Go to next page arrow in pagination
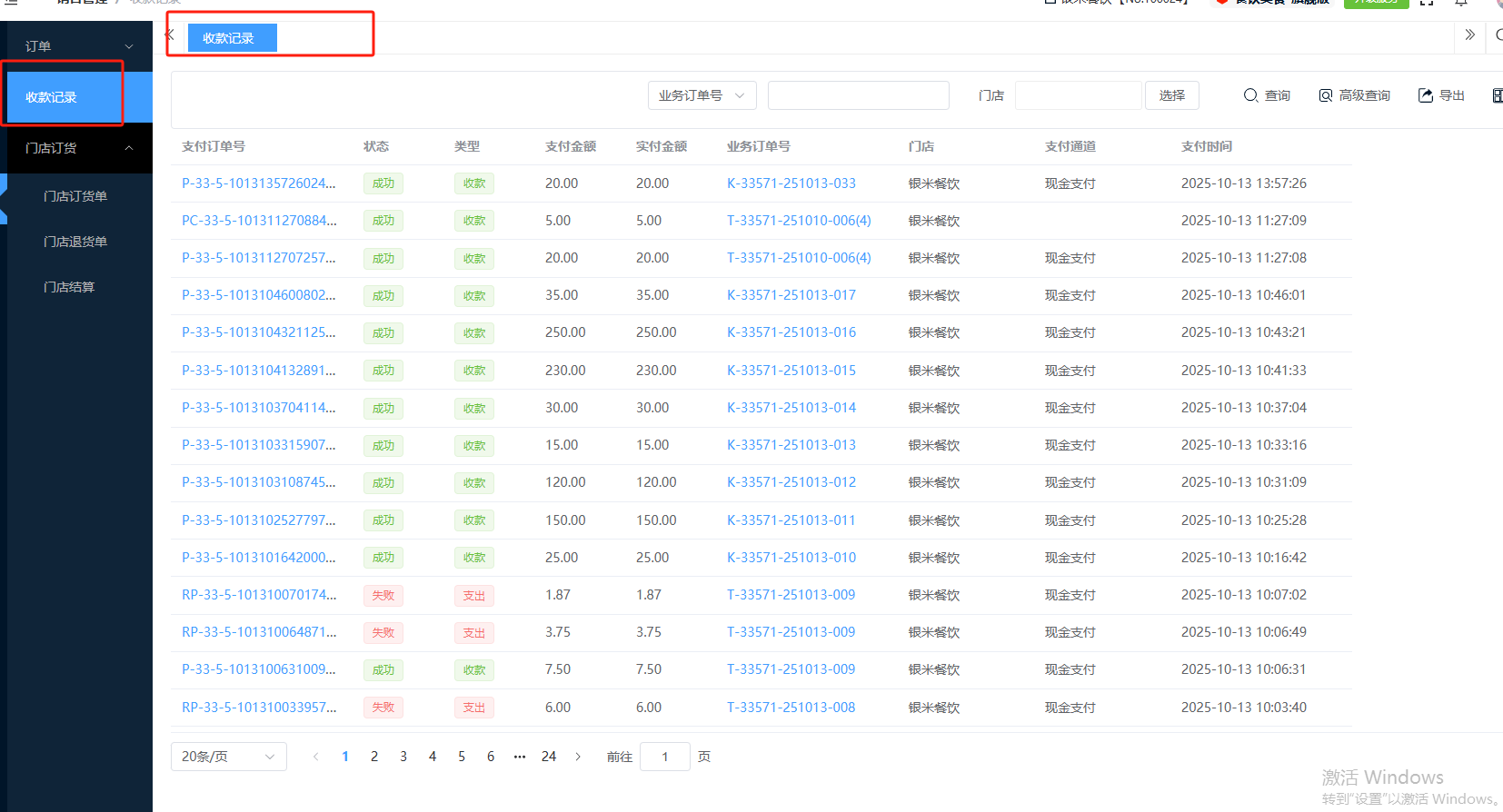 tap(578, 757)
